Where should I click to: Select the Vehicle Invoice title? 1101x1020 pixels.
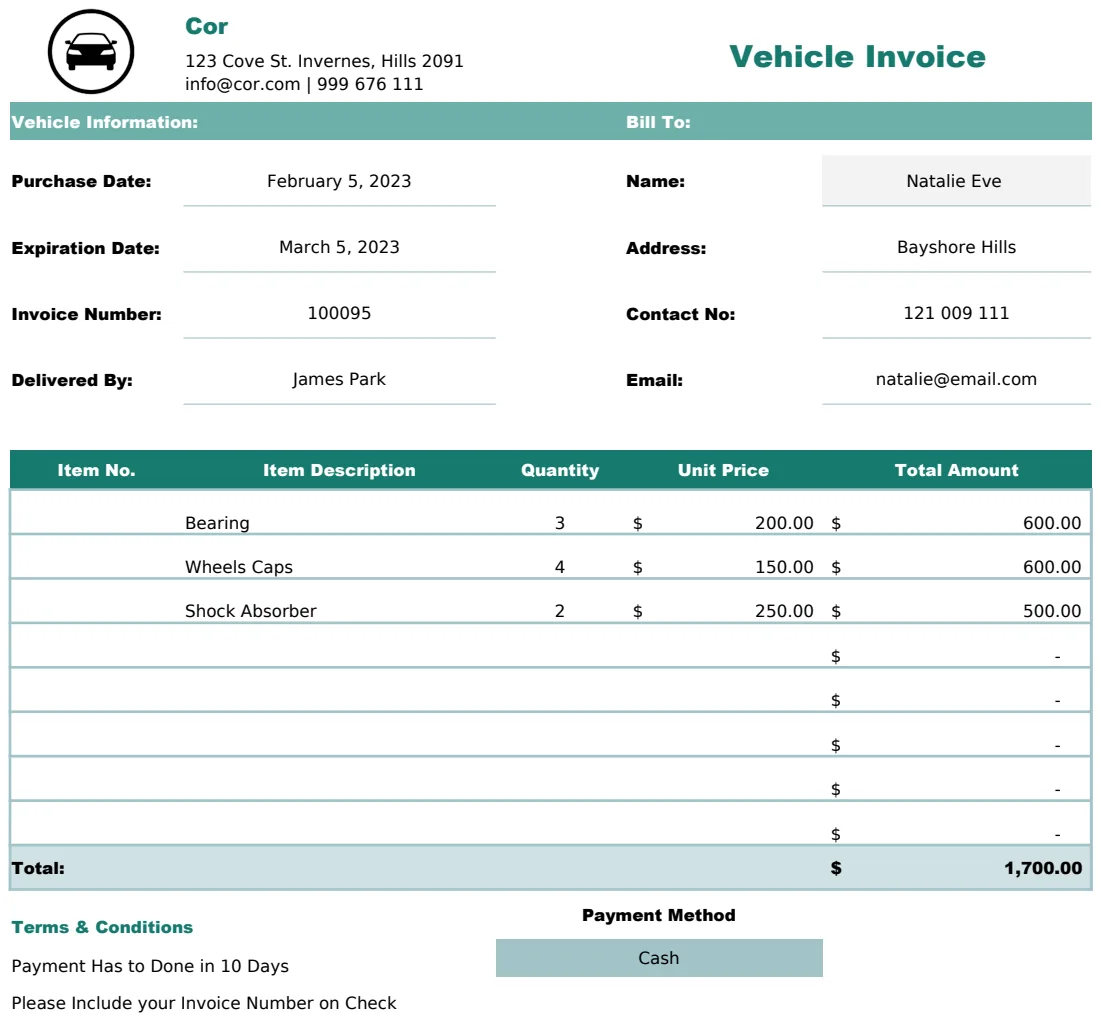coord(857,57)
